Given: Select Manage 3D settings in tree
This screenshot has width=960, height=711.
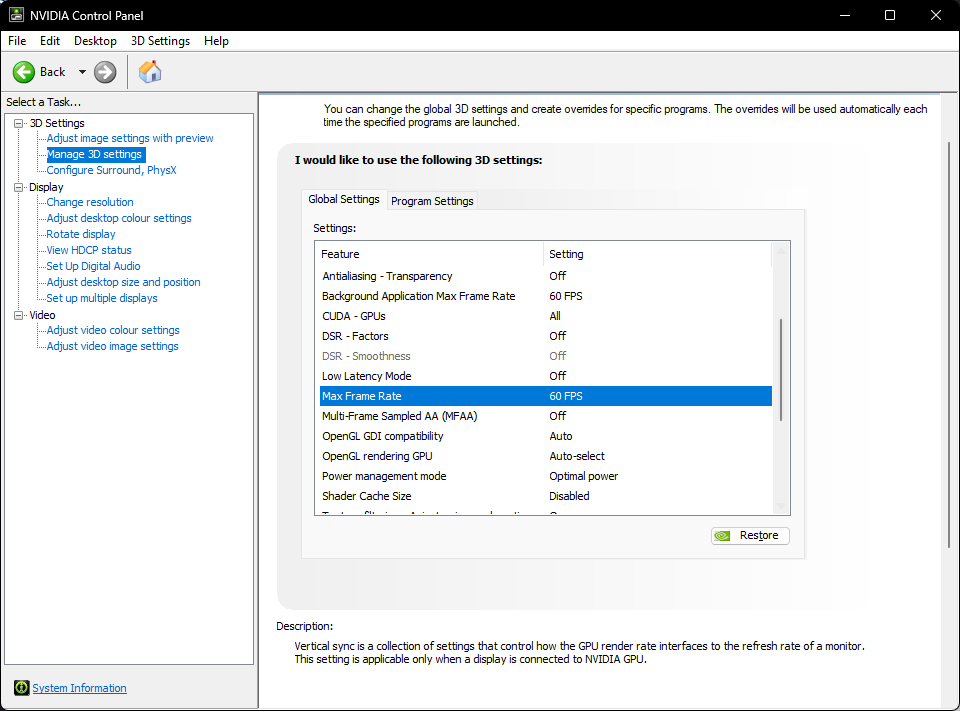Looking at the screenshot, I should click(96, 154).
